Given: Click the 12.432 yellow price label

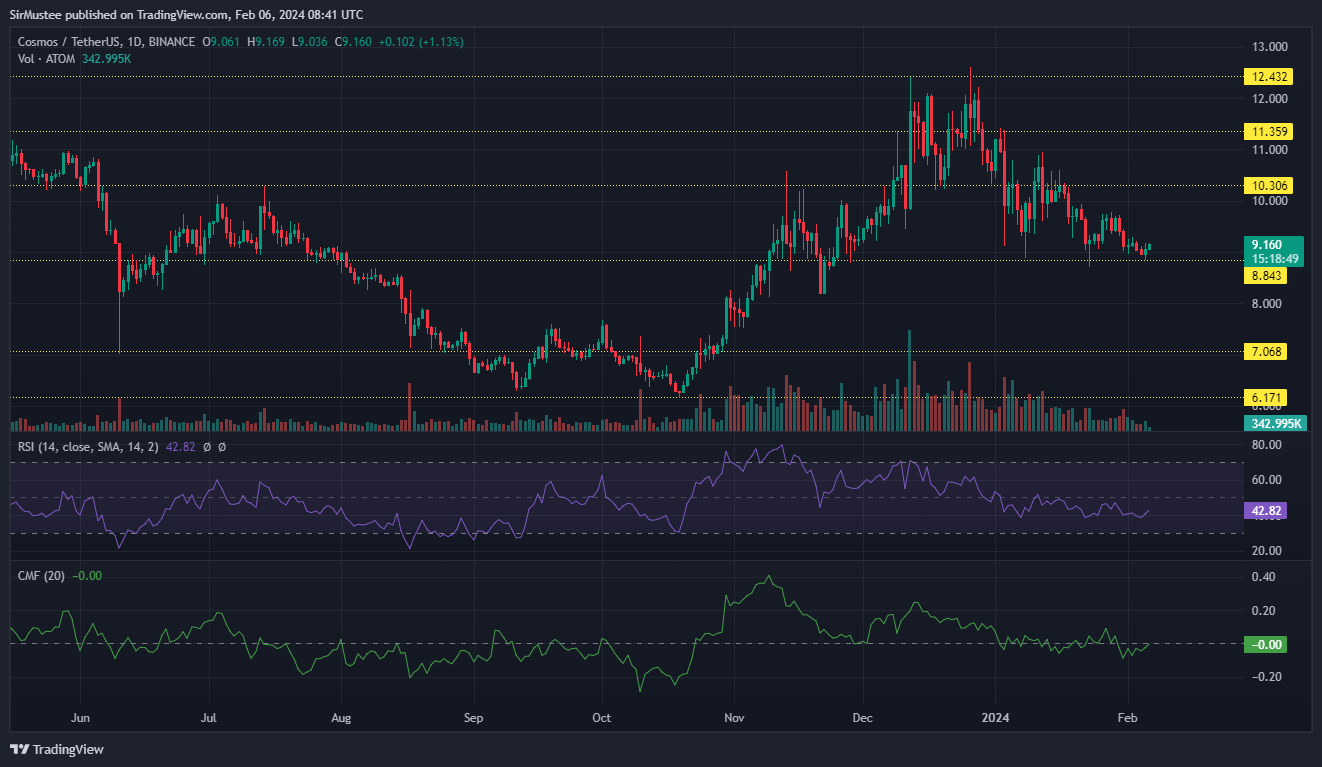Looking at the screenshot, I should tap(1265, 76).
